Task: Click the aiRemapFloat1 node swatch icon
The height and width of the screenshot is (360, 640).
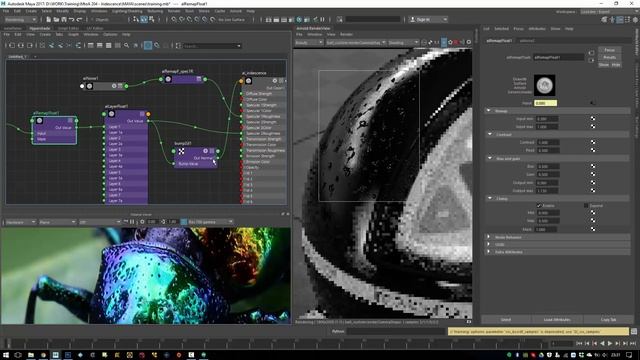Action: point(39,120)
